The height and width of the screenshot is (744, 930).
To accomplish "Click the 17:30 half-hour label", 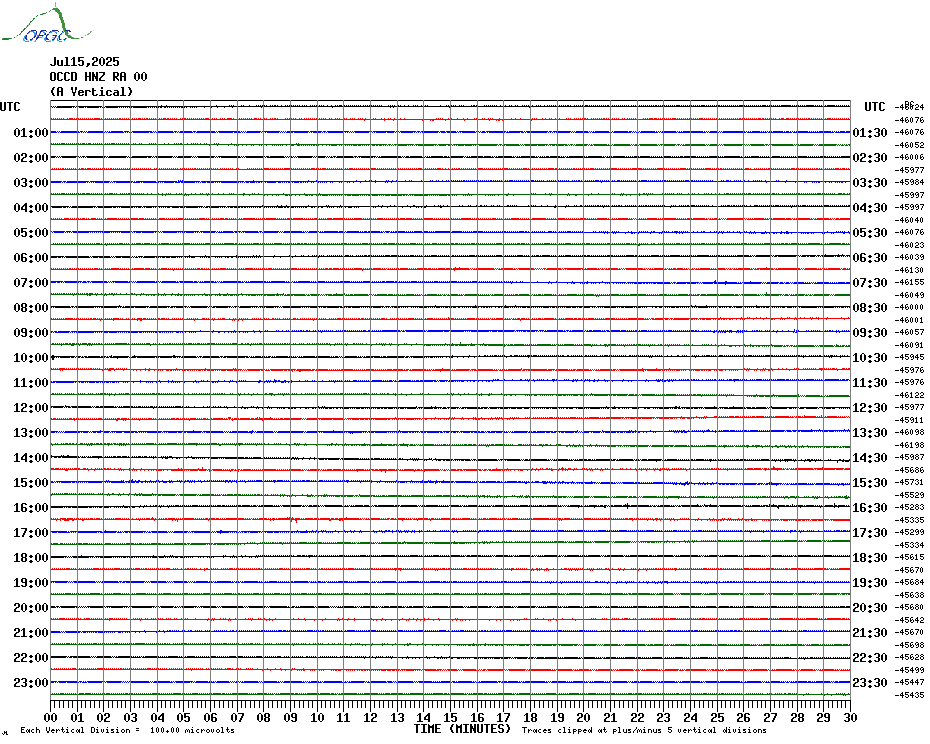I will tap(870, 533).
